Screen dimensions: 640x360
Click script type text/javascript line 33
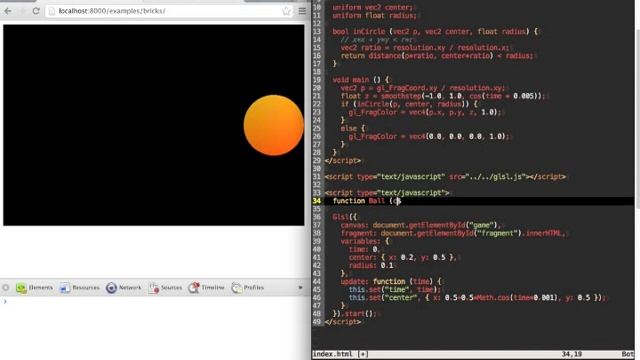(x=387, y=193)
